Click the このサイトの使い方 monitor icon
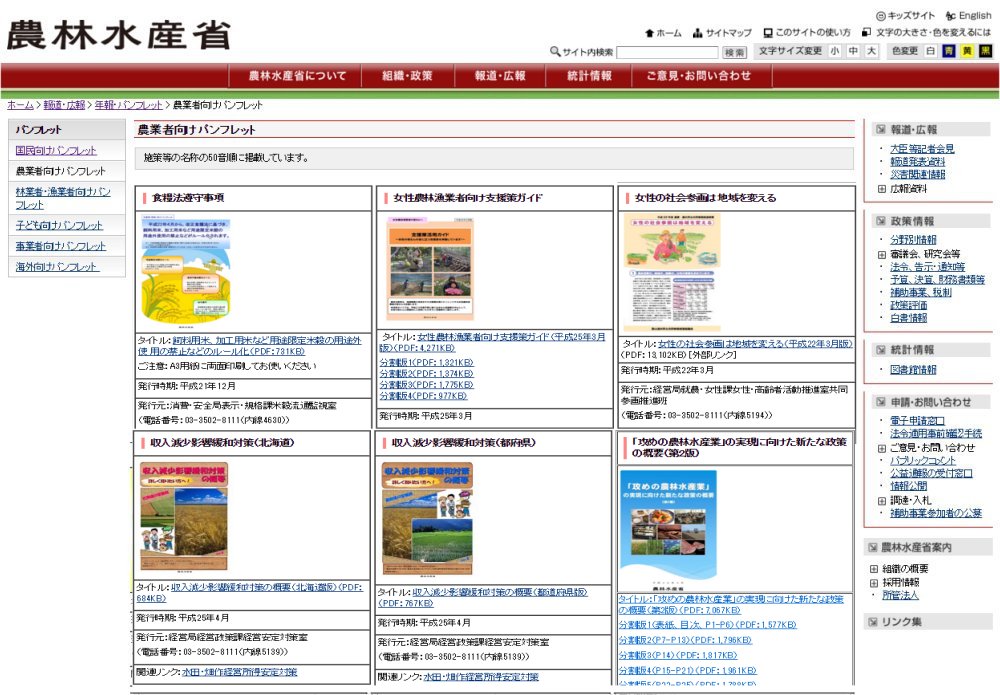 click(x=768, y=33)
